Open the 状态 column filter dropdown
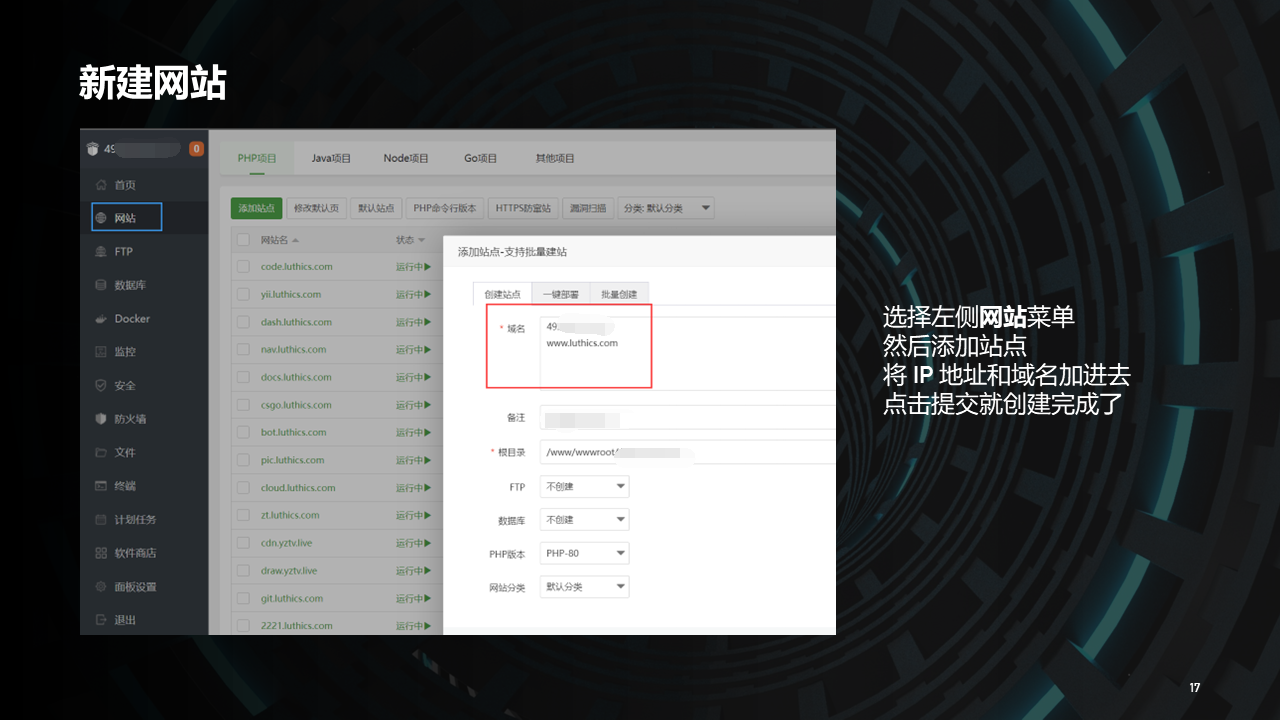This screenshot has height=720, width=1280. point(421,241)
